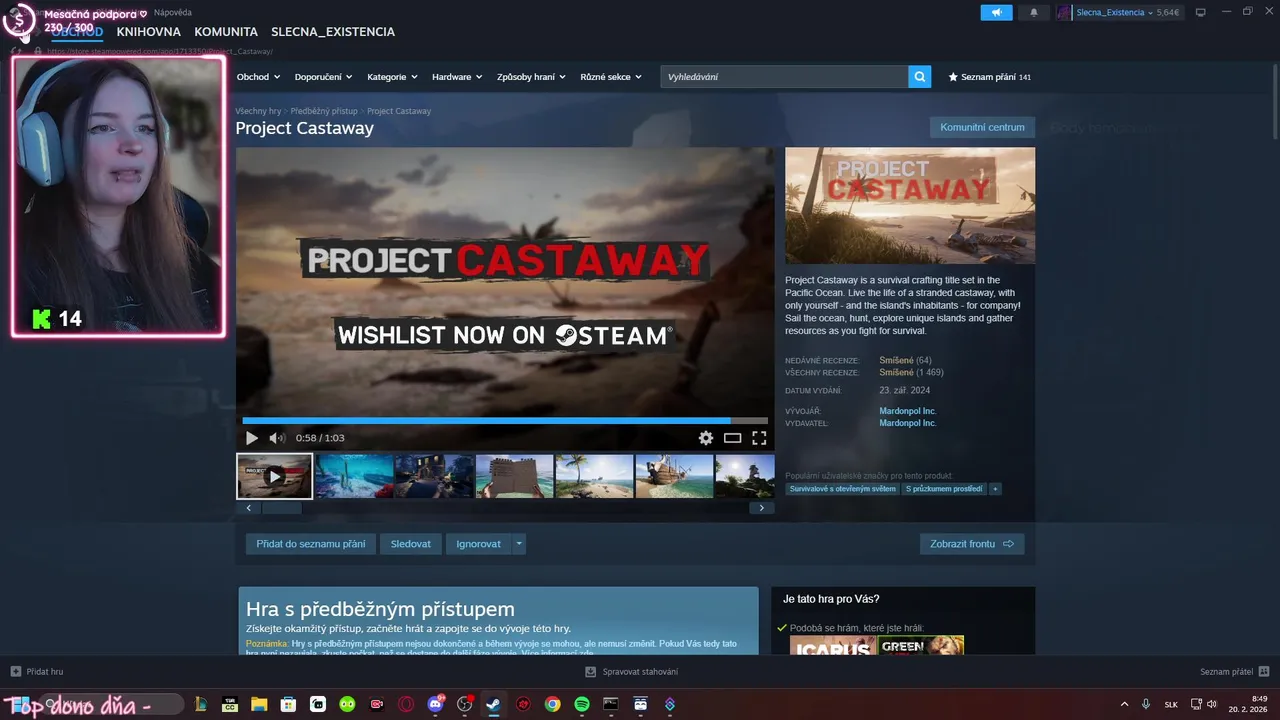Click the thumbnail strip scrollbar
The image size is (1280, 720).
tap(282, 508)
